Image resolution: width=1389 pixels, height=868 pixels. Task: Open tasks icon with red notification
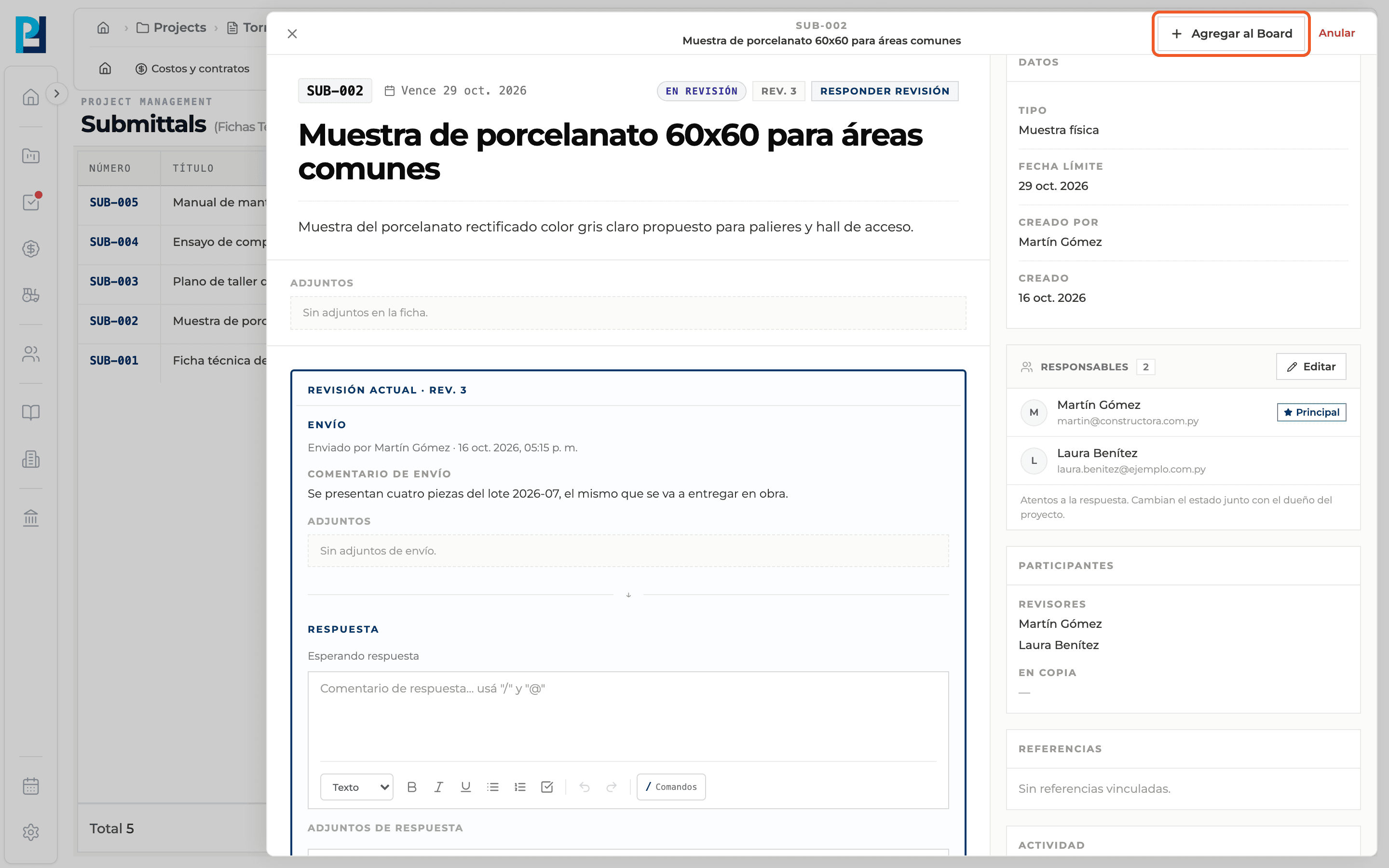click(x=30, y=202)
